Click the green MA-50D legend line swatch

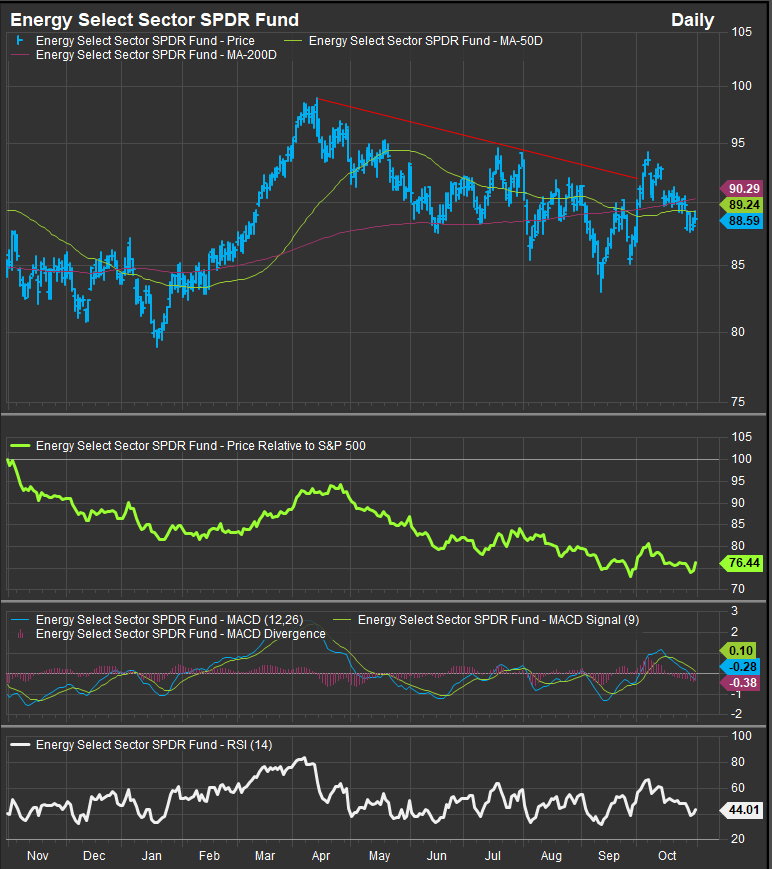[293, 40]
